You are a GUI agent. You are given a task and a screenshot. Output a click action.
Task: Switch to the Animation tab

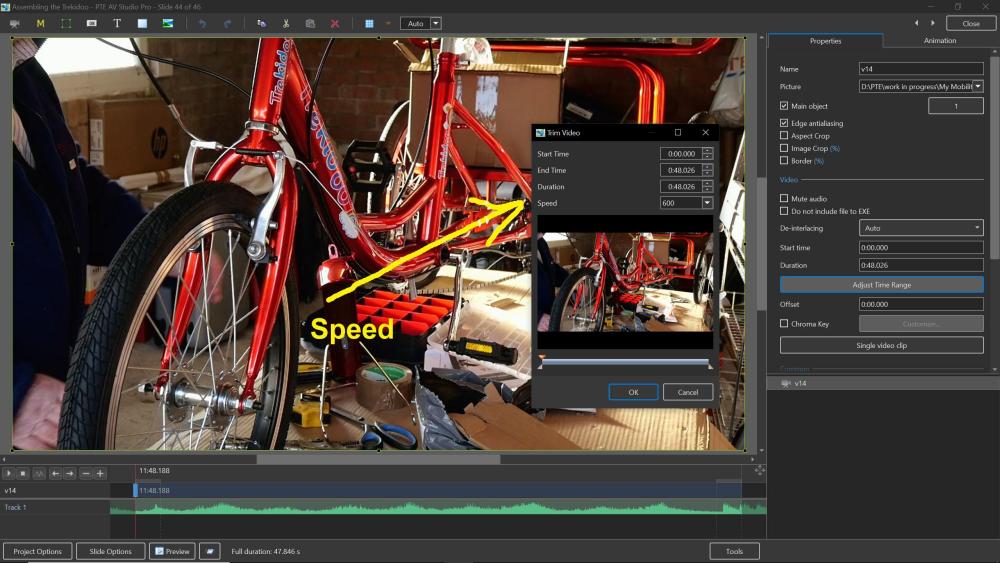[940, 41]
